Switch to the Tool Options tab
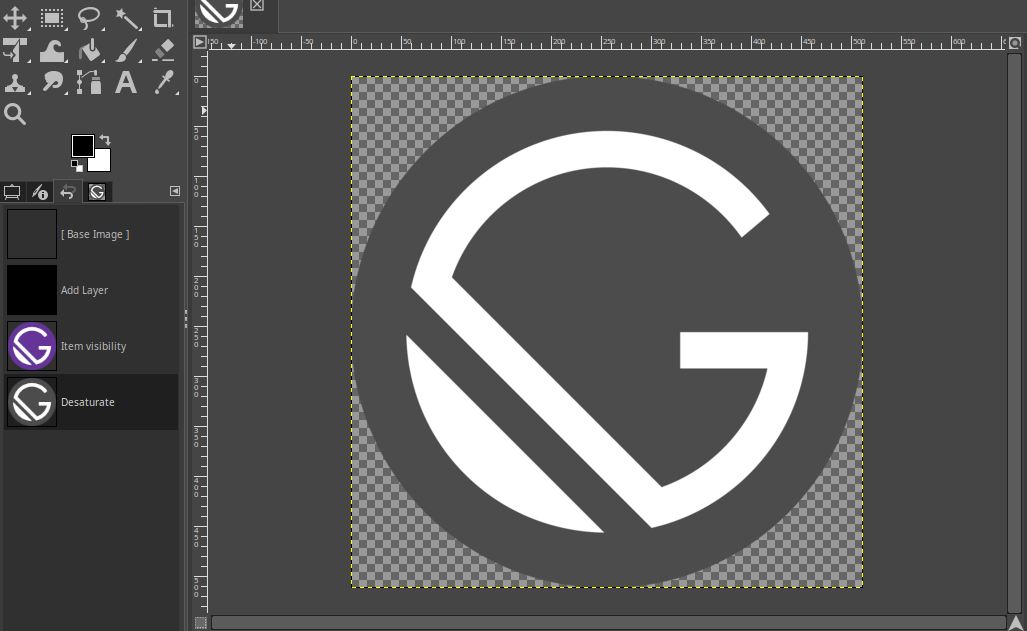 tap(13, 192)
